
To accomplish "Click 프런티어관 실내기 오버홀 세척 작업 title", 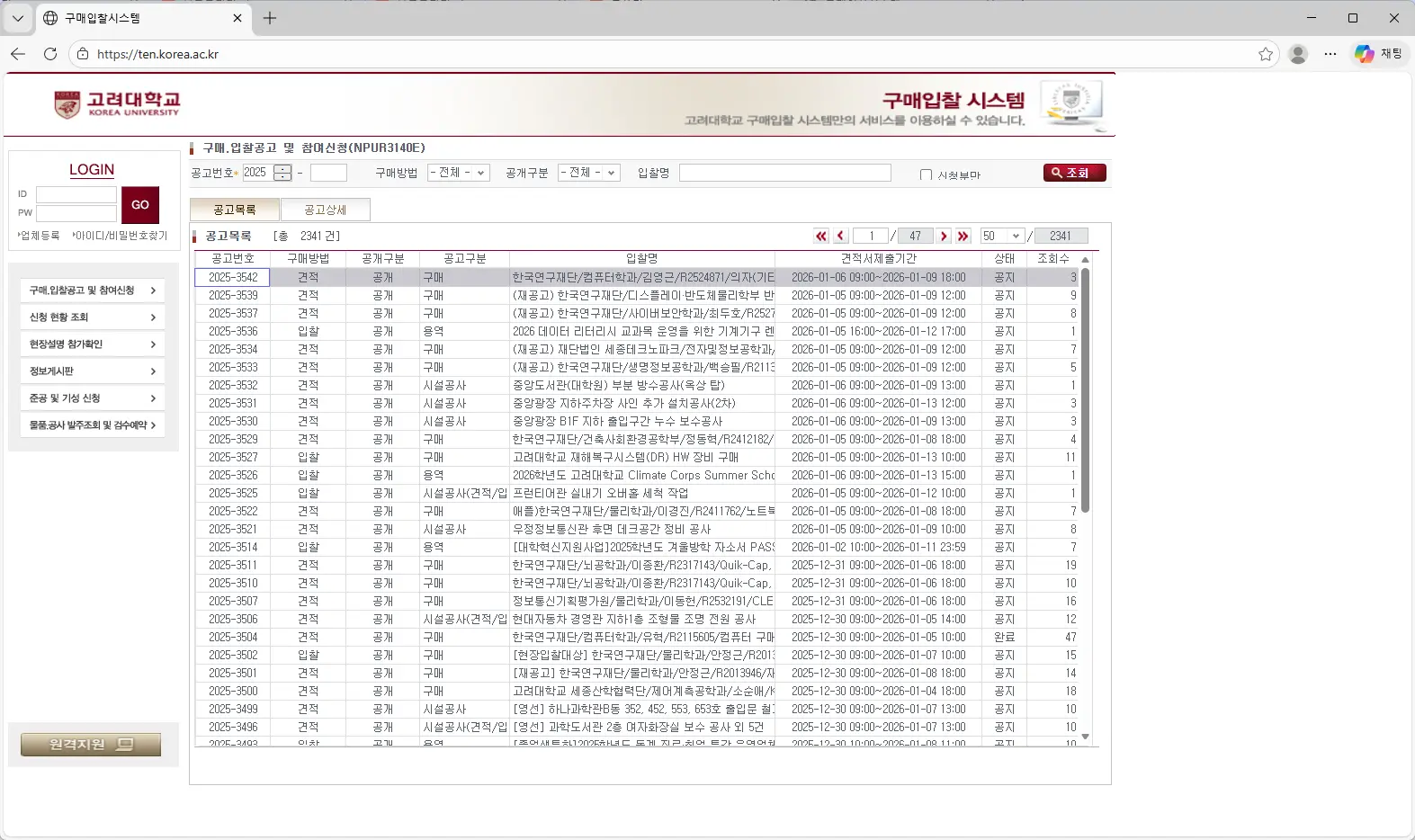I will pyautogui.click(x=601, y=493).
